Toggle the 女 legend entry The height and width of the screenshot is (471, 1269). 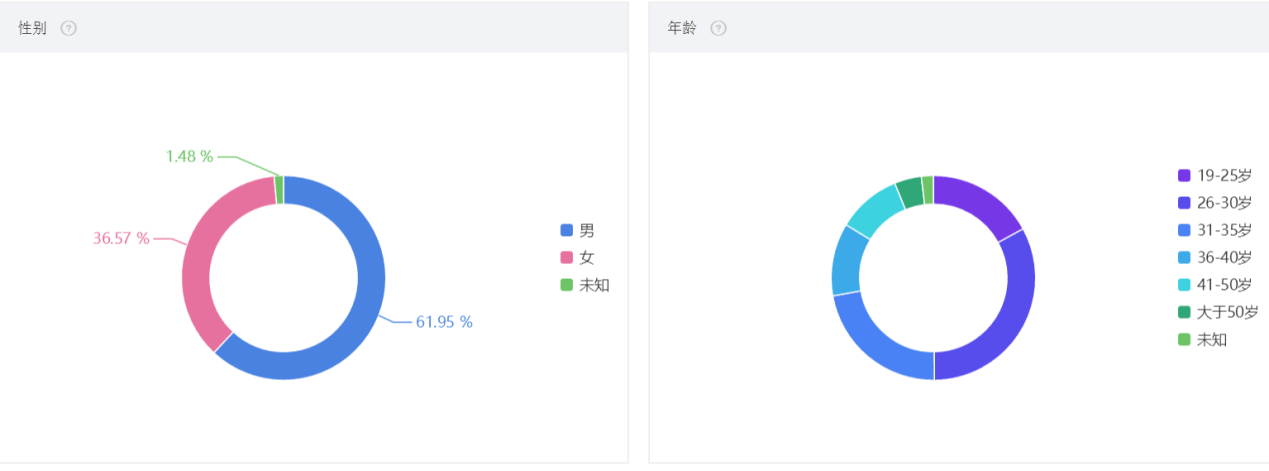pyautogui.click(x=577, y=257)
